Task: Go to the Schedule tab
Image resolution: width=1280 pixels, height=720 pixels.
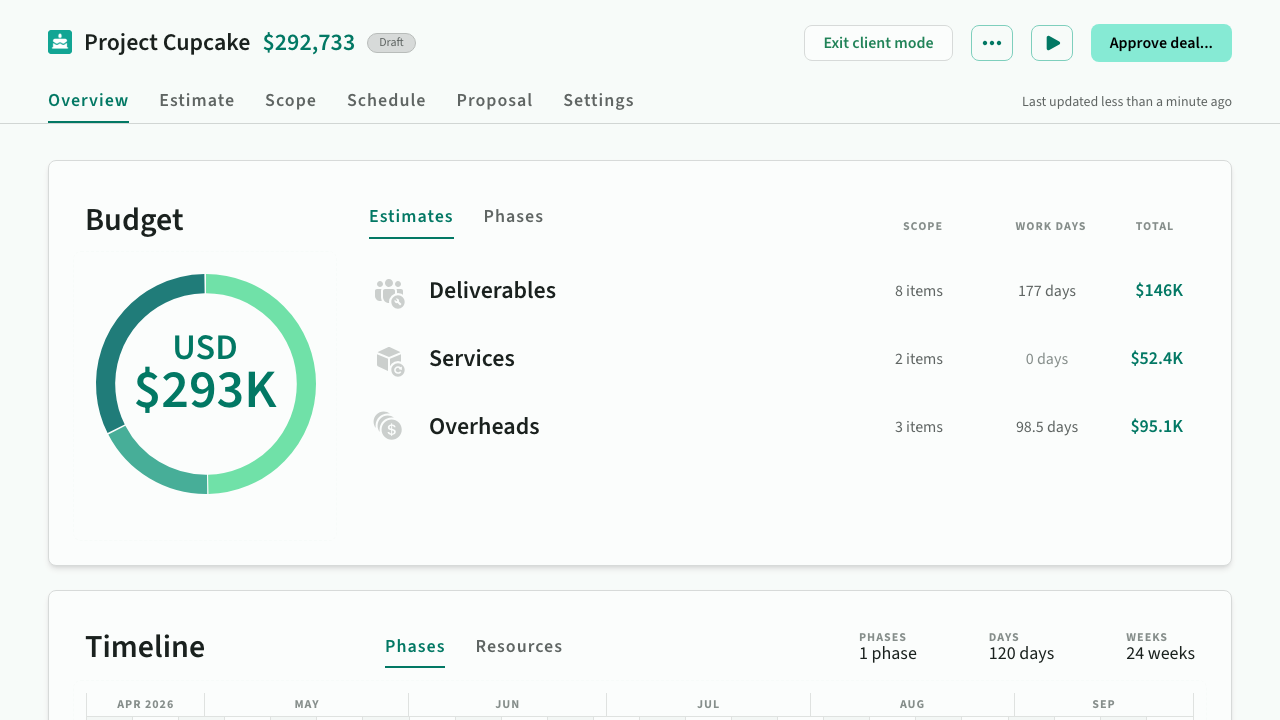Action: 386,100
